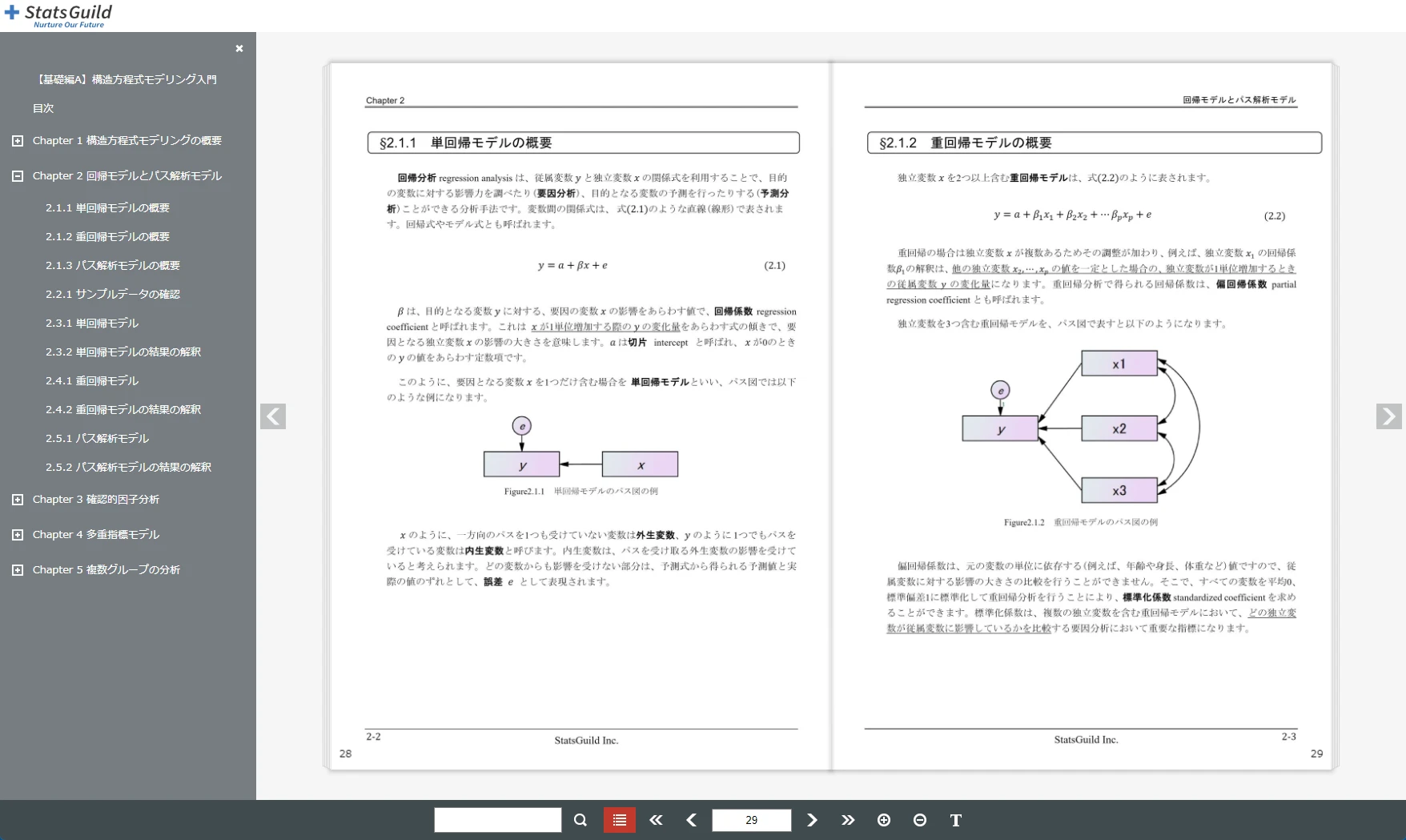Skip to last page using double-right arrow icon
The height and width of the screenshot is (840, 1406).
coord(848,820)
